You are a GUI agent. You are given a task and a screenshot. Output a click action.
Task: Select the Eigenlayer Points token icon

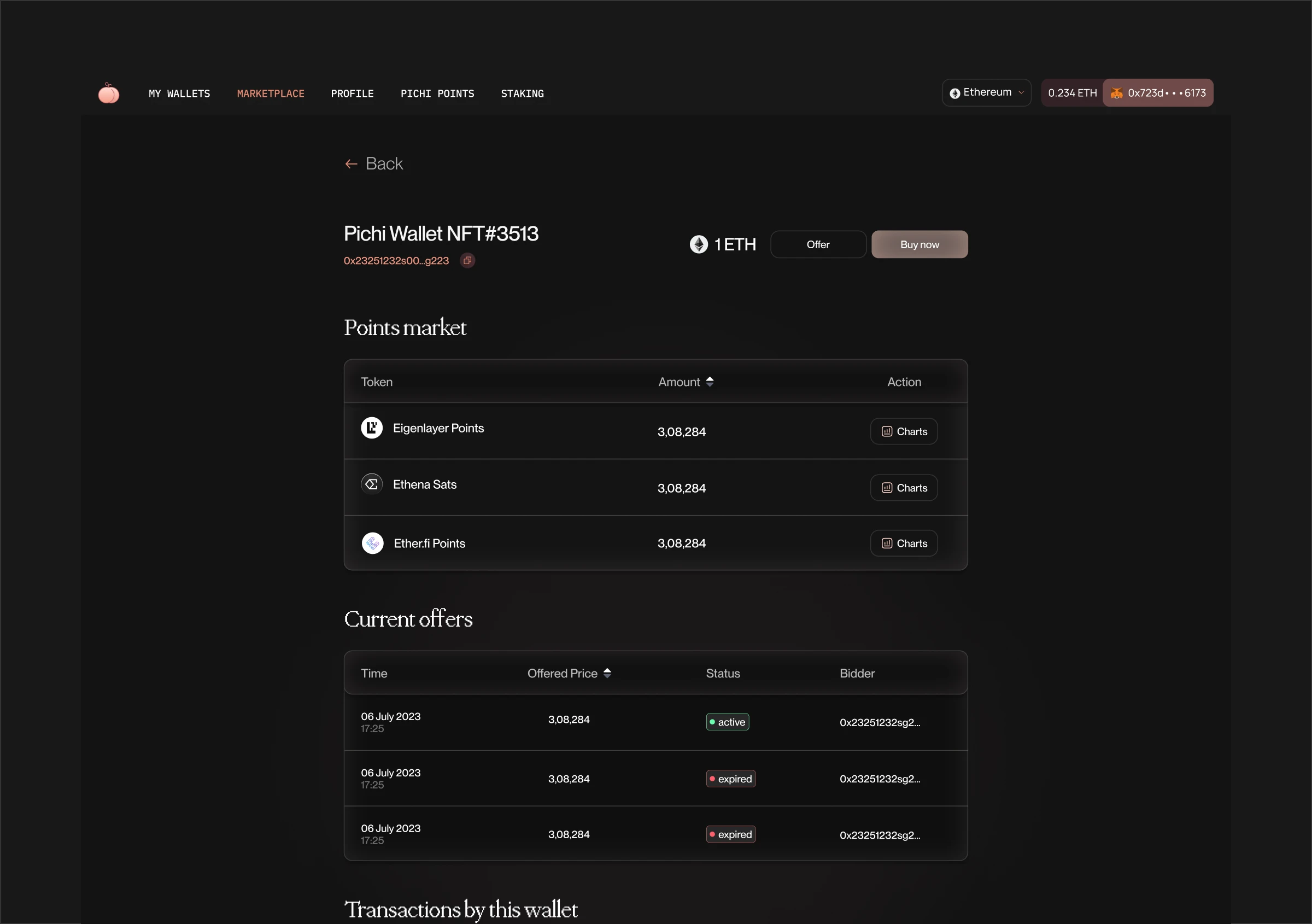pyautogui.click(x=372, y=428)
